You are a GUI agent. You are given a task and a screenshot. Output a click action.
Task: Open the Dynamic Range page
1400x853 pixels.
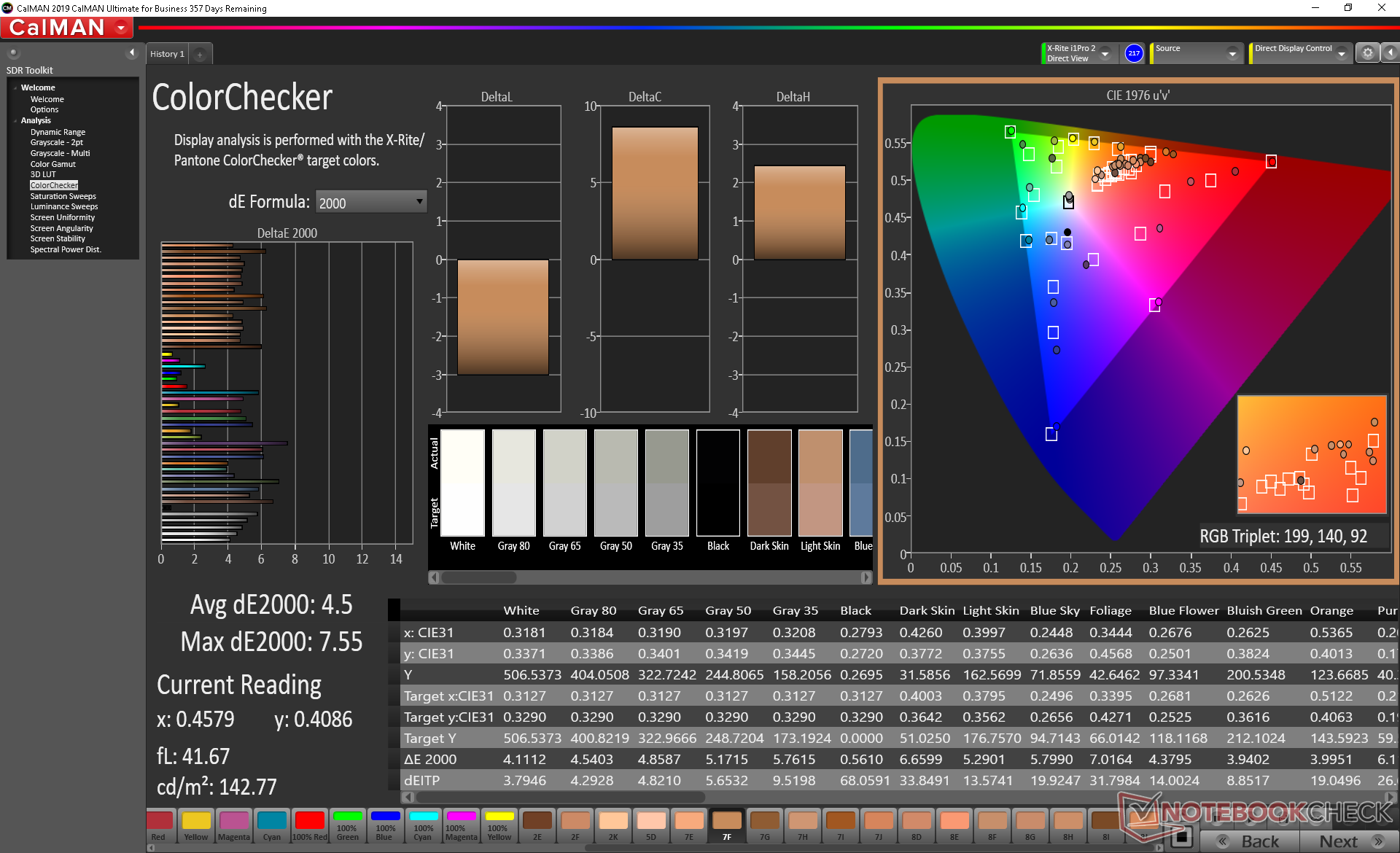58,132
